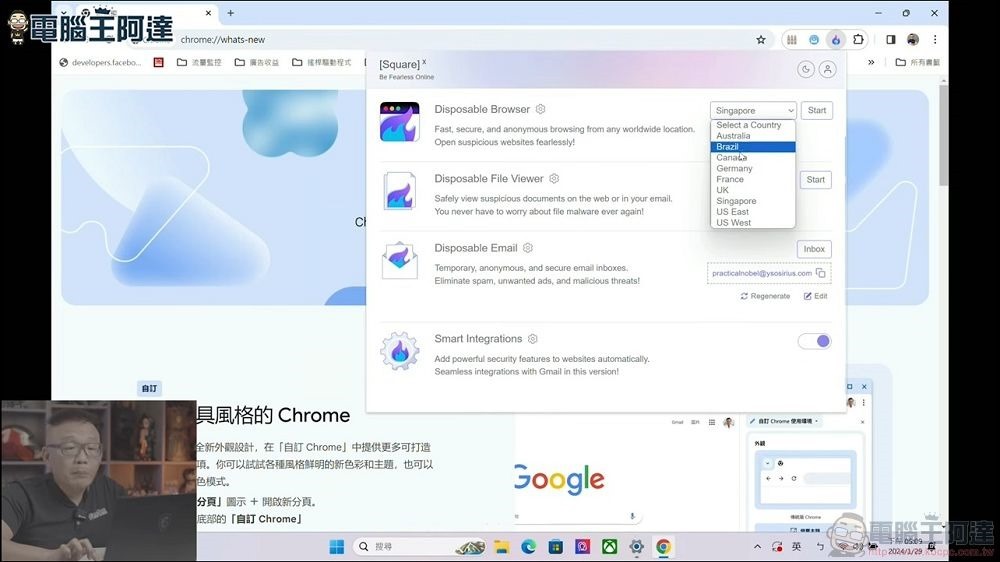Open the 廣告收益 bookmark folder
Screen dimensions: 1000x562
[256, 63]
